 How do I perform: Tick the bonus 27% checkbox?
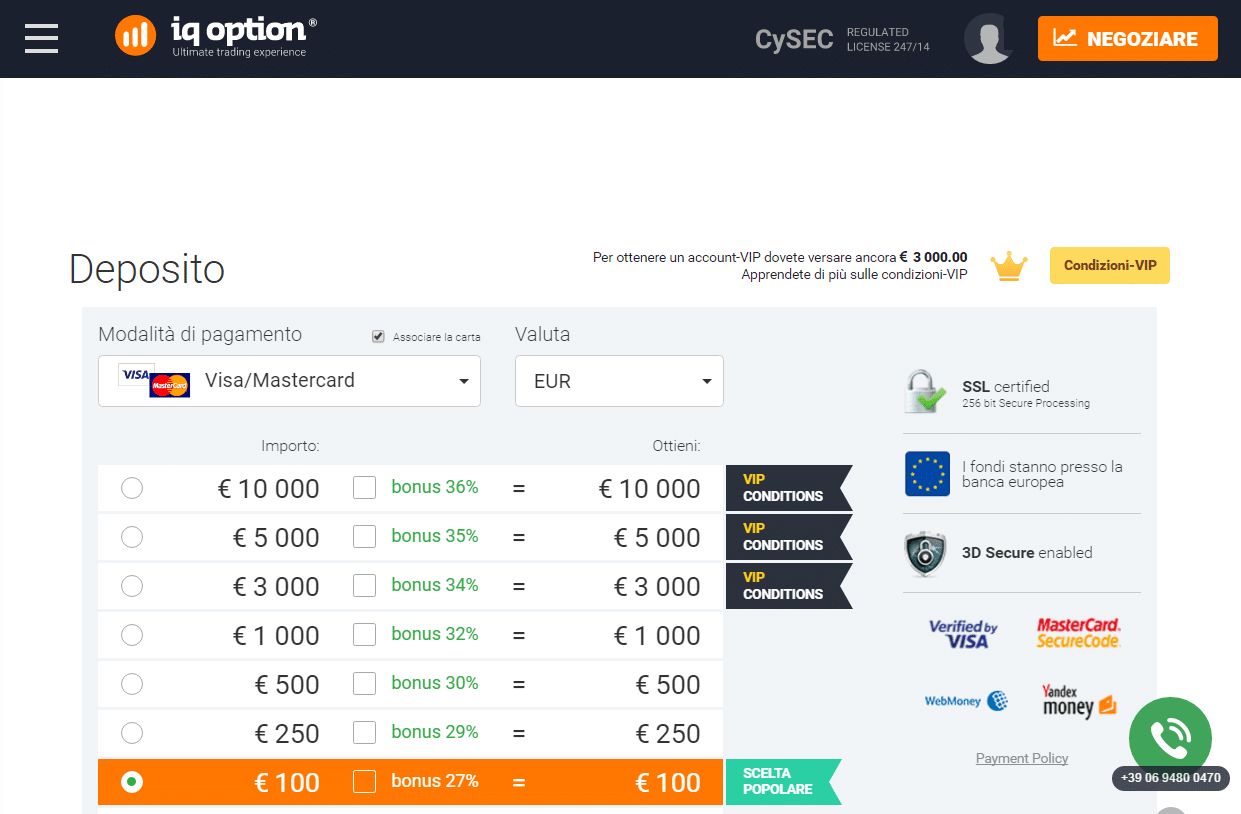(x=365, y=782)
